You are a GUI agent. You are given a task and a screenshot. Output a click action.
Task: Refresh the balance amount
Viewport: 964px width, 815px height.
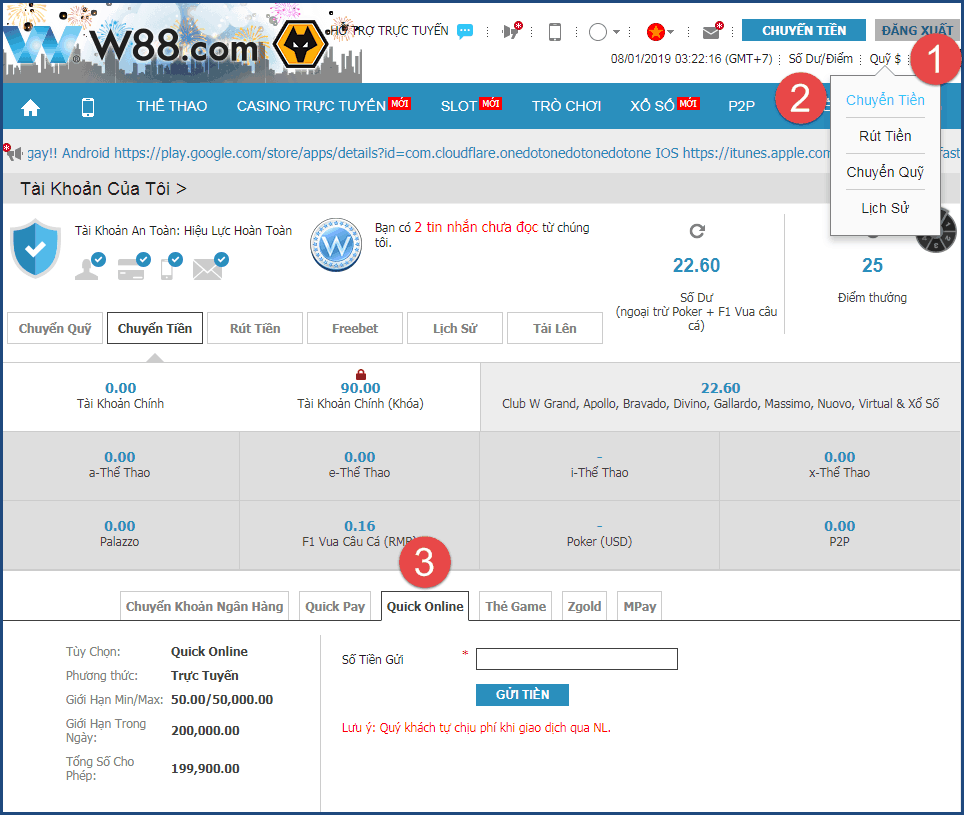pos(697,231)
